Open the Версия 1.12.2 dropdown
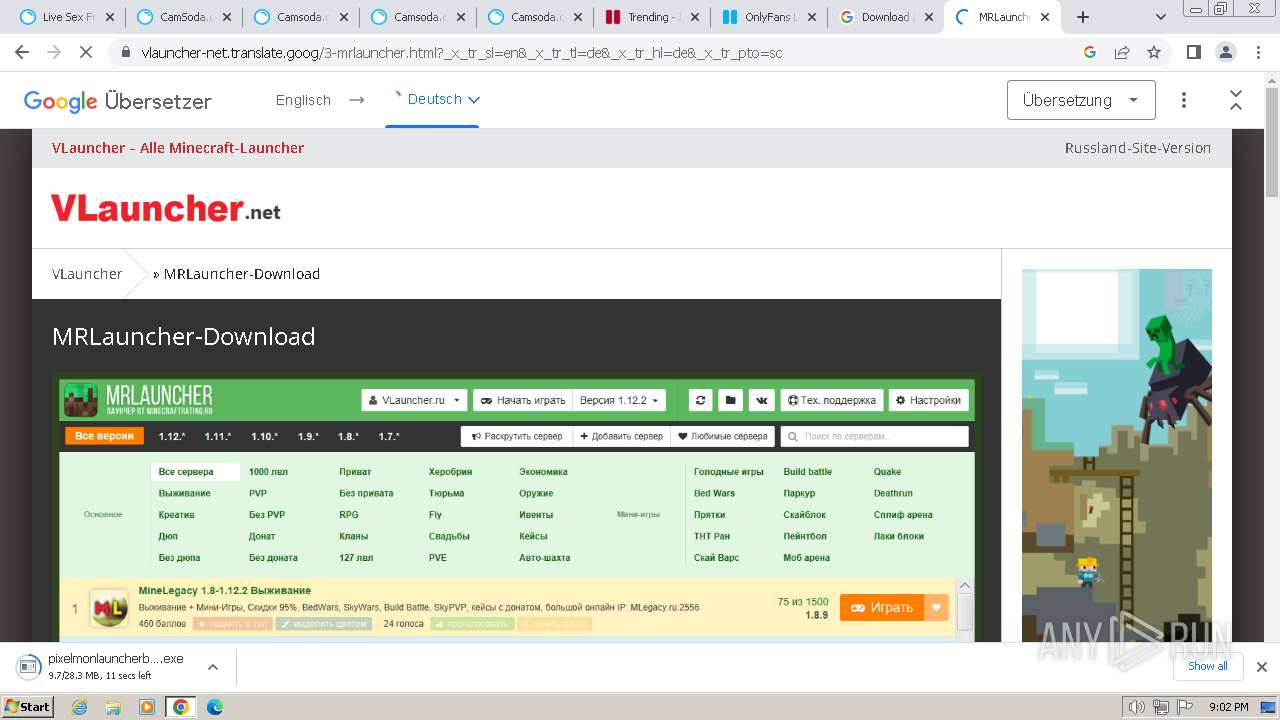This screenshot has height=720, width=1280. 619,400
